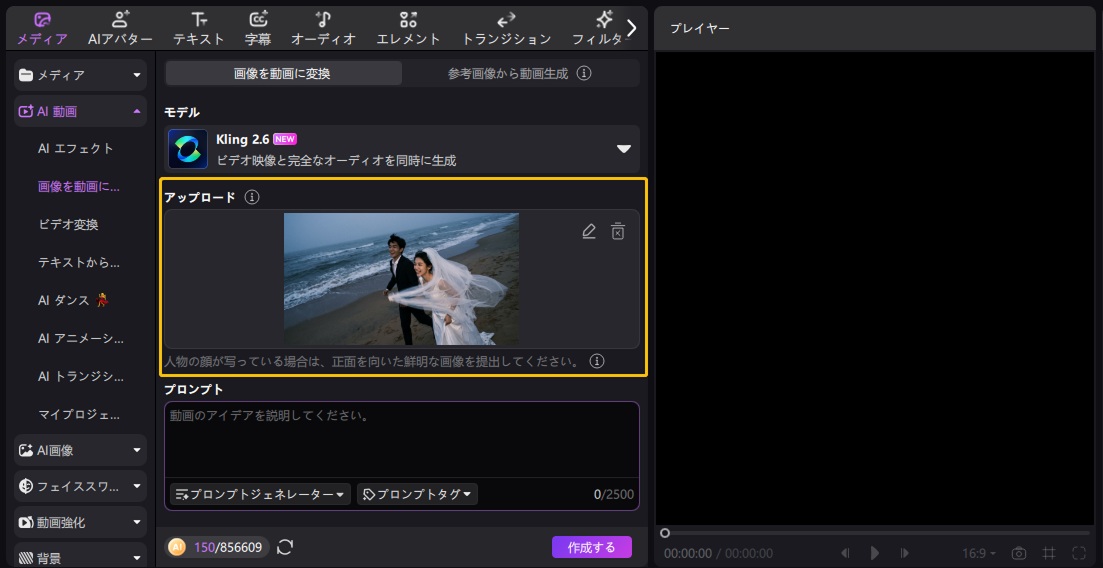Click the 150/856609 credits counter
1103x568 pixels.
click(x=228, y=547)
